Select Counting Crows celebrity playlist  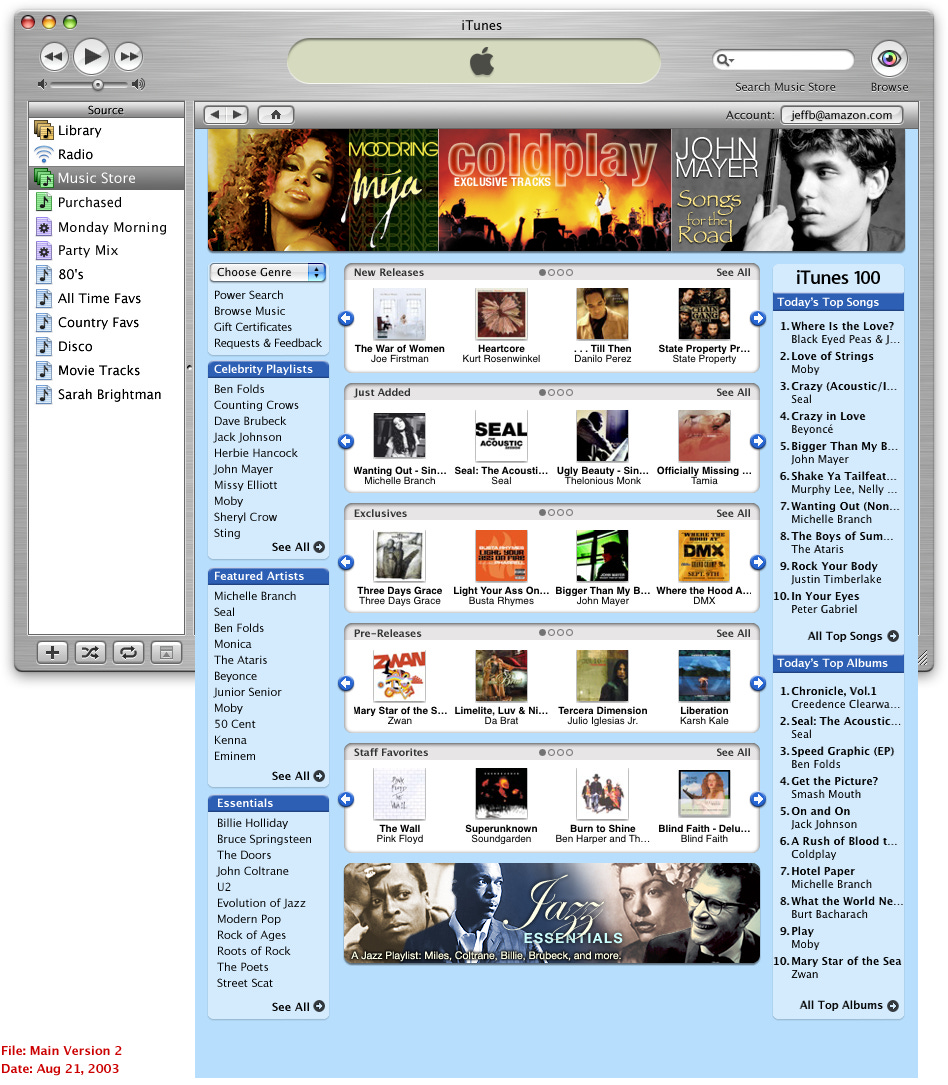(256, 405)
